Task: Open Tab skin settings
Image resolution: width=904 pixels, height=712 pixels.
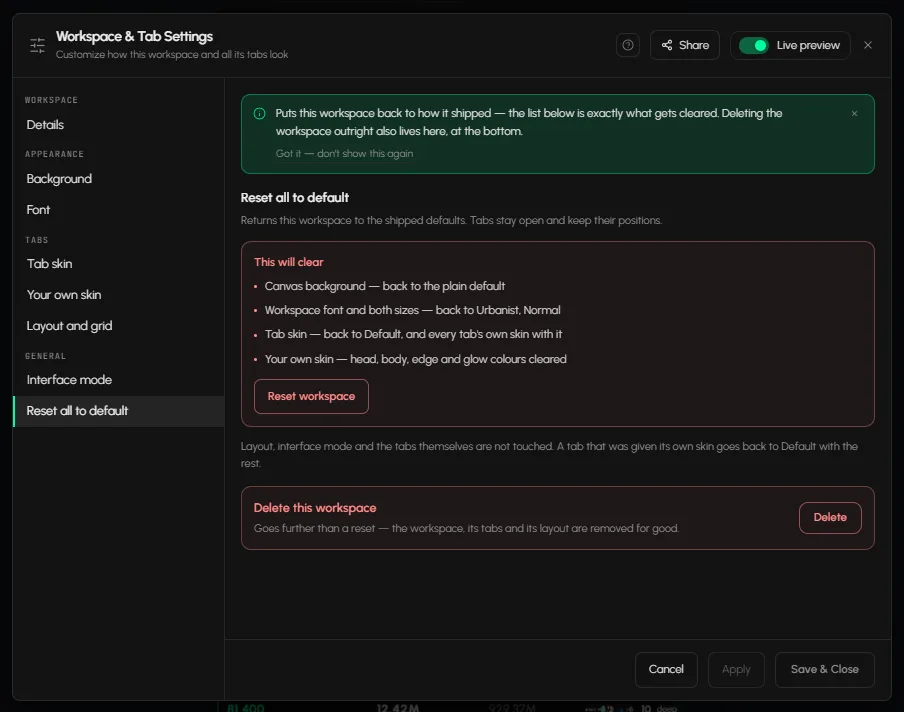Action: pyautogui.click(x=118, y=263)
